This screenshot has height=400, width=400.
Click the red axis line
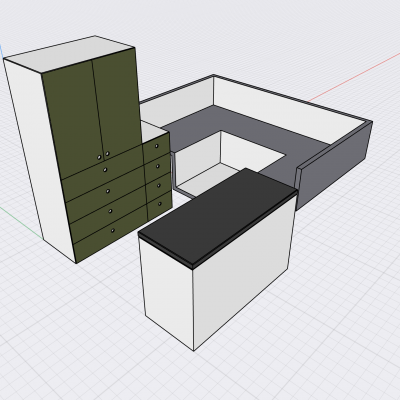point(353,77)
